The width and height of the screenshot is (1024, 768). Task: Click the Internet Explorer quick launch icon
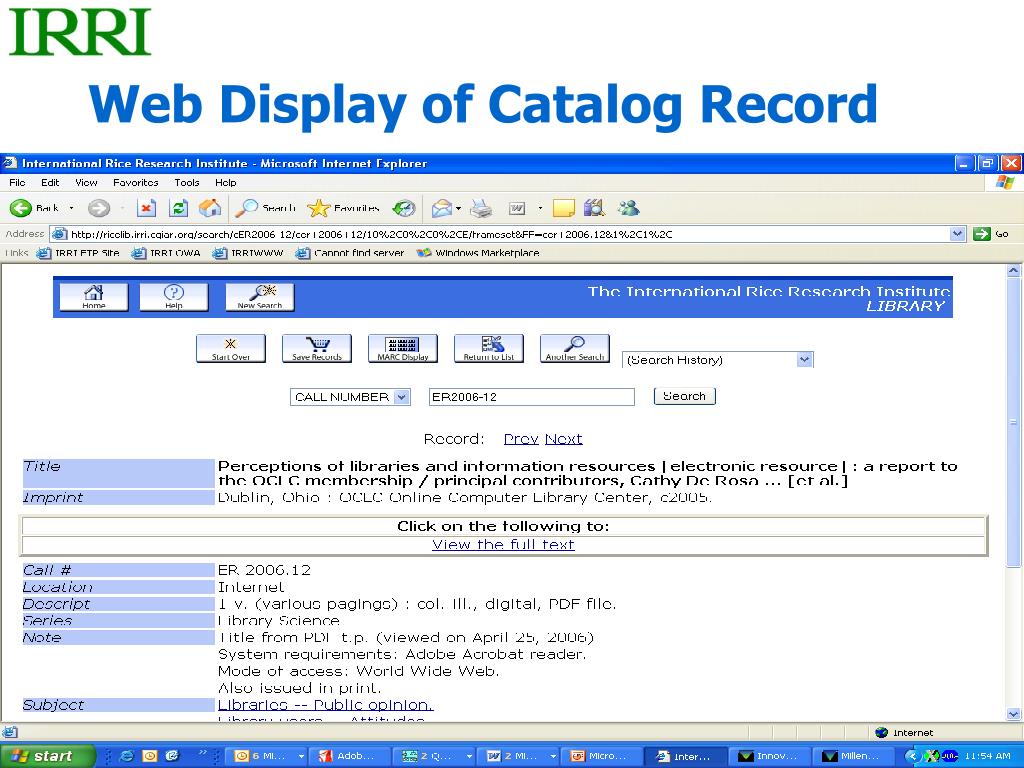(127, 756)
